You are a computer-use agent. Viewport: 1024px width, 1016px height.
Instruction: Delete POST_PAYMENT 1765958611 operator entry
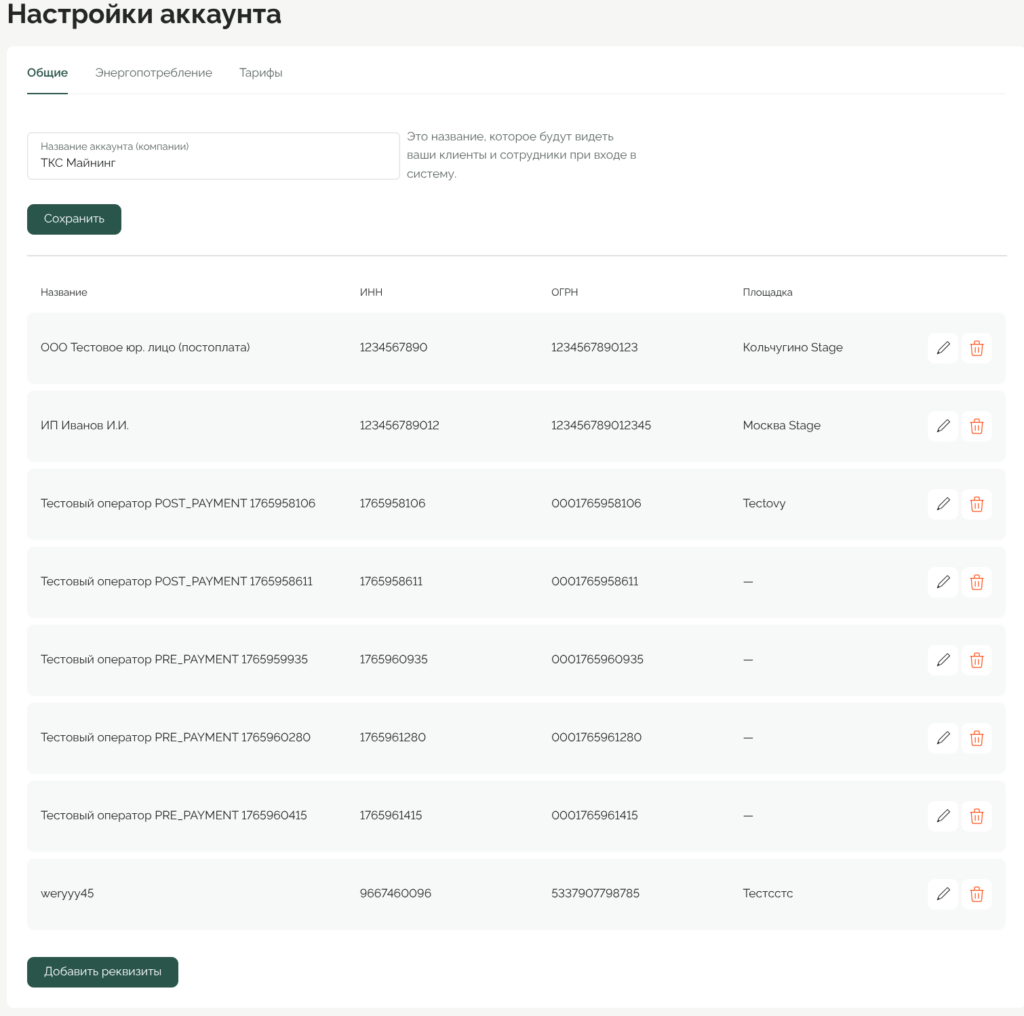(977, 582)
